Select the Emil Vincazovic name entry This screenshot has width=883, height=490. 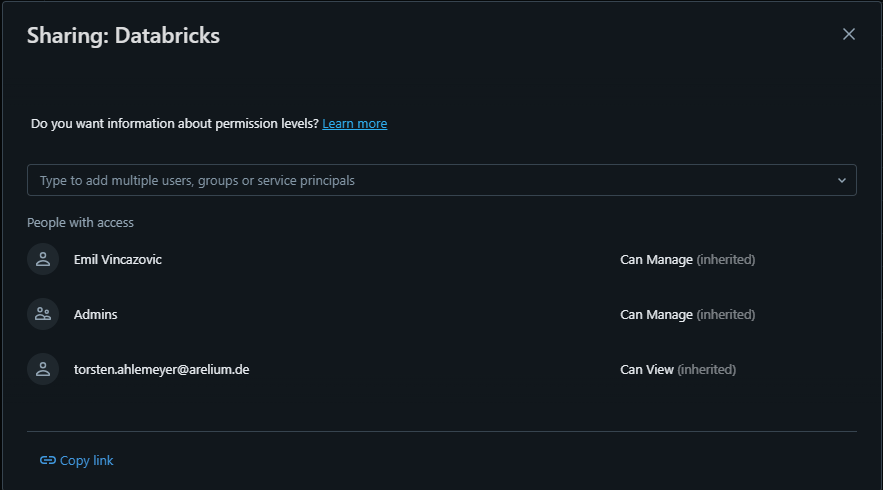(x=118, y=259)
